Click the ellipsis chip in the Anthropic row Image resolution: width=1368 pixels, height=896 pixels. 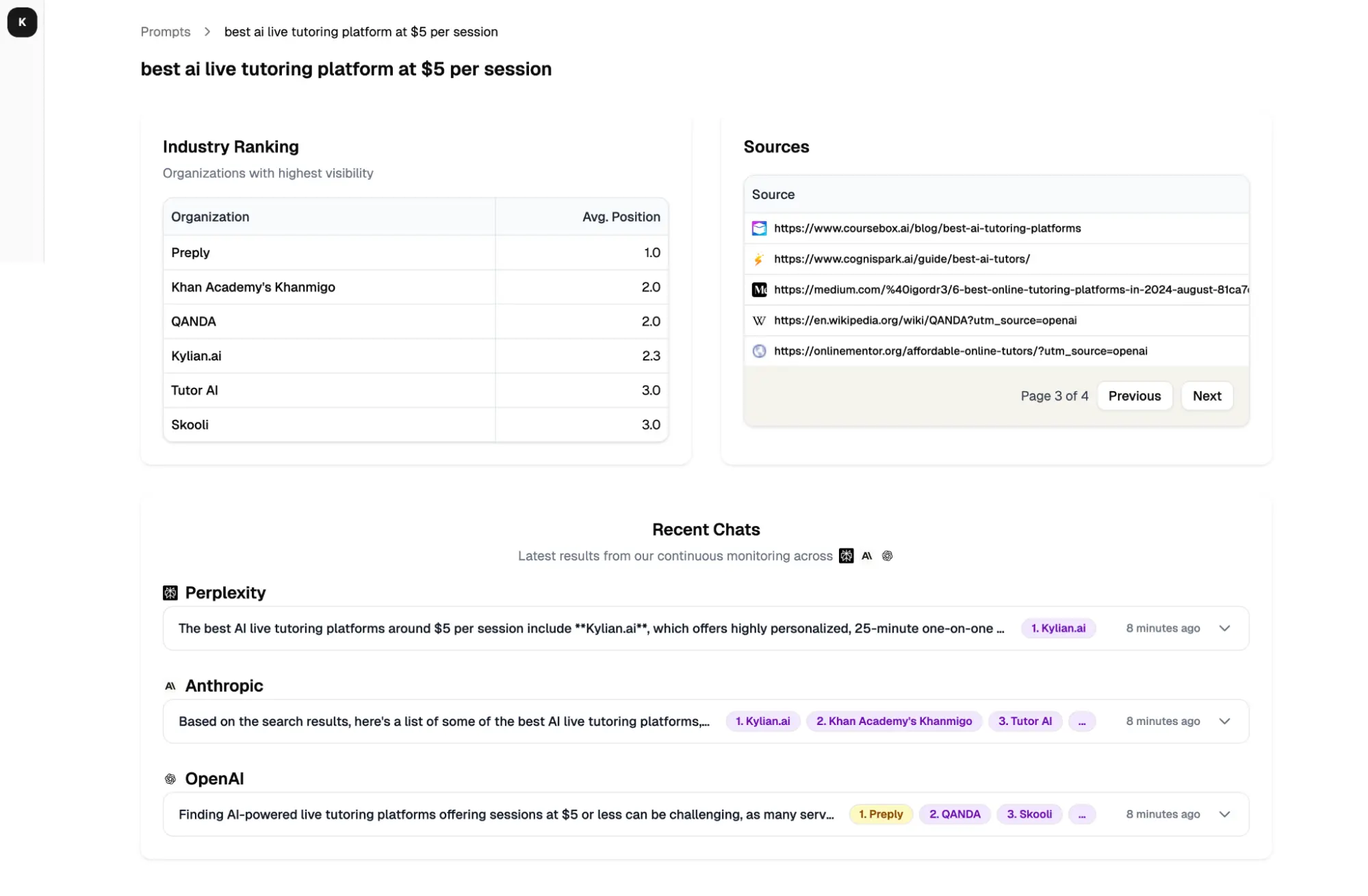coord(1082,721)
